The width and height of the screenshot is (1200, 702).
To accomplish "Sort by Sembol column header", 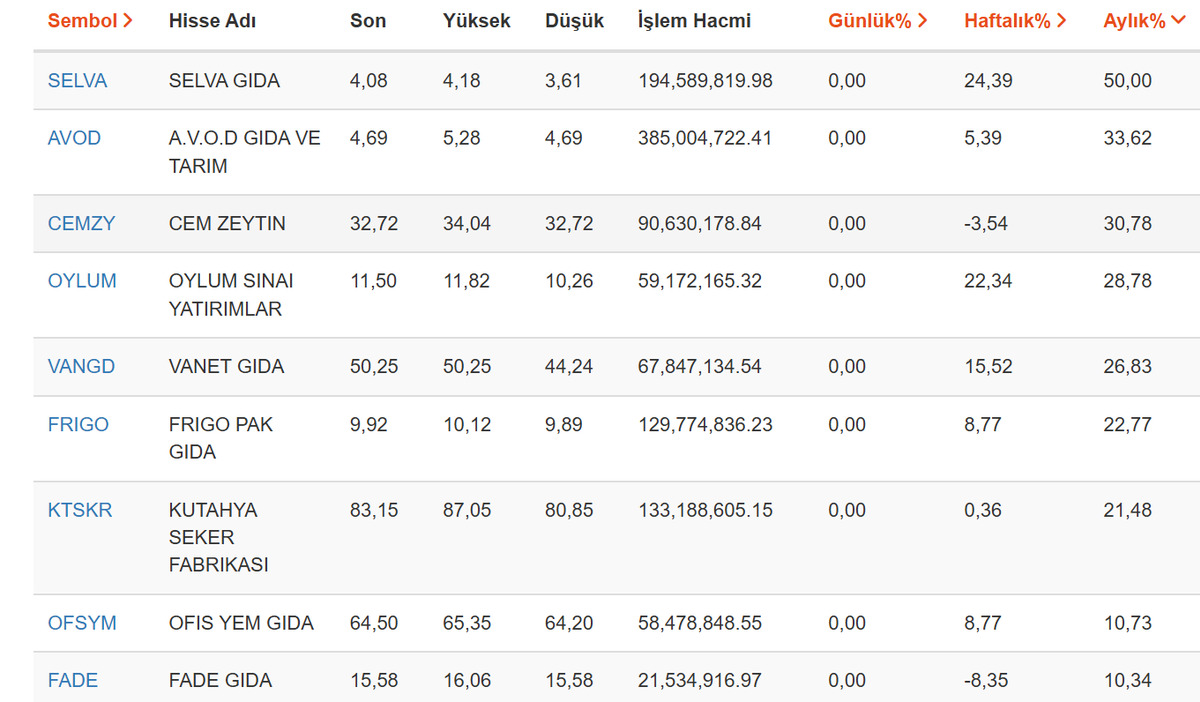I will click(x=90, y=21).
